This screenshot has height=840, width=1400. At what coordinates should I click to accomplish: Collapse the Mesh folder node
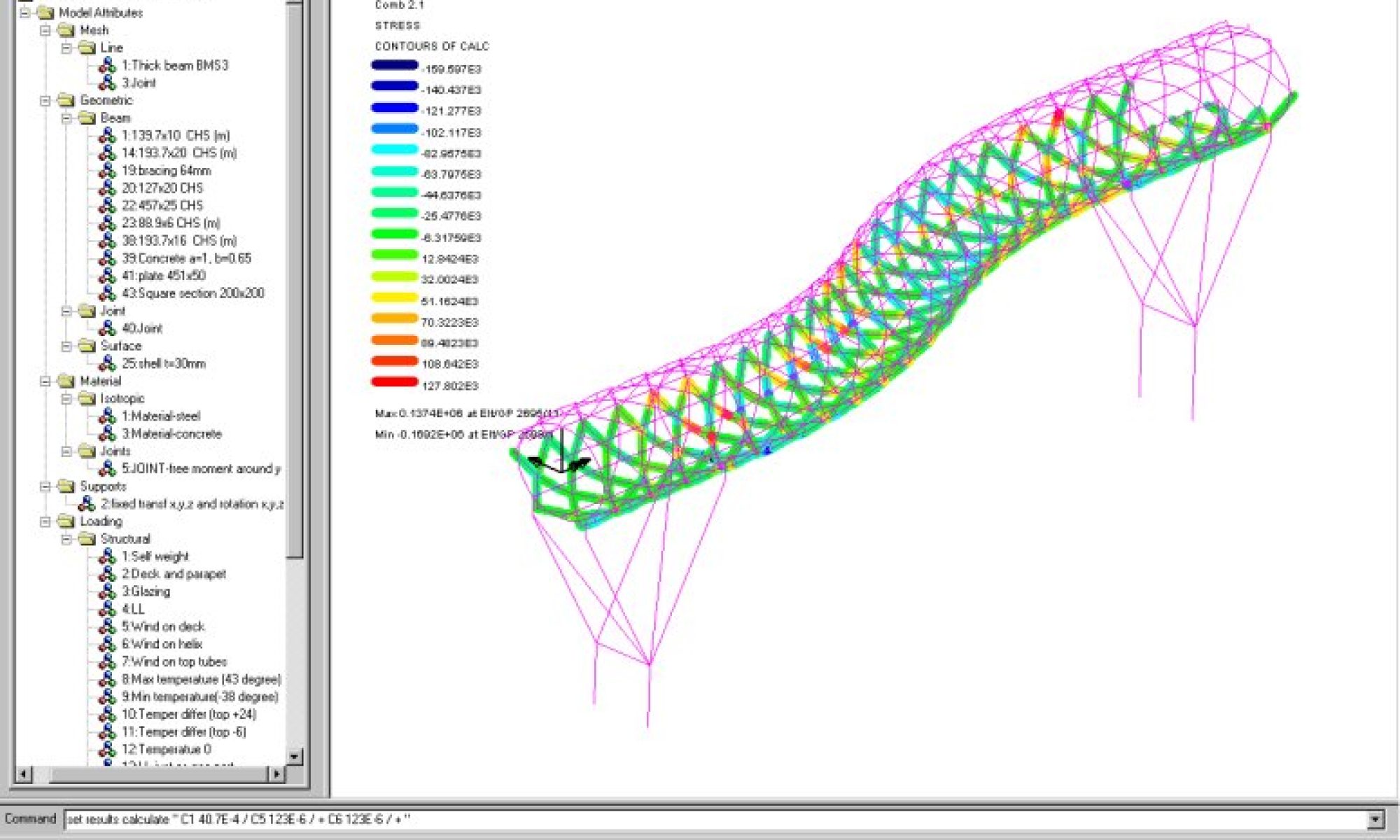pyautogui.click(x=45, y=30)
